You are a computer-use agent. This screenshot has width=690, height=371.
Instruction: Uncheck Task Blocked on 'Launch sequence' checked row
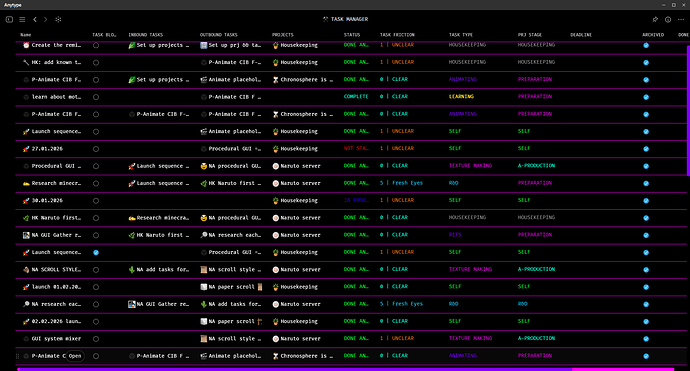(96, 253)
